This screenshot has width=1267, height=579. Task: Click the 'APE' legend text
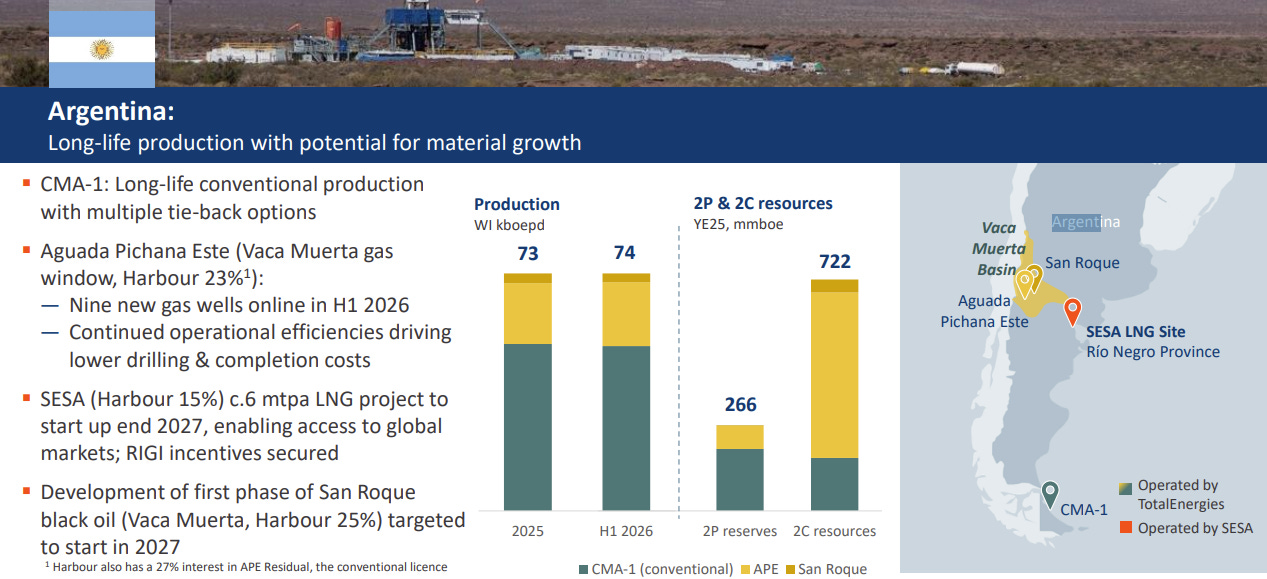tap(765, 569)
